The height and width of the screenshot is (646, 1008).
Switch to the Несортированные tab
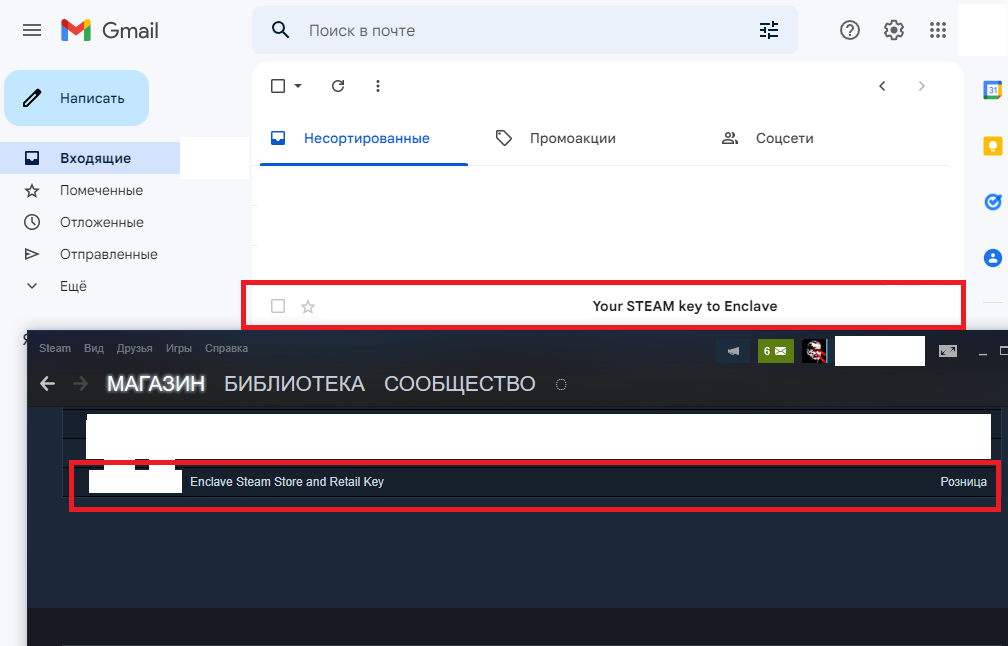click(x=364, y=138)
